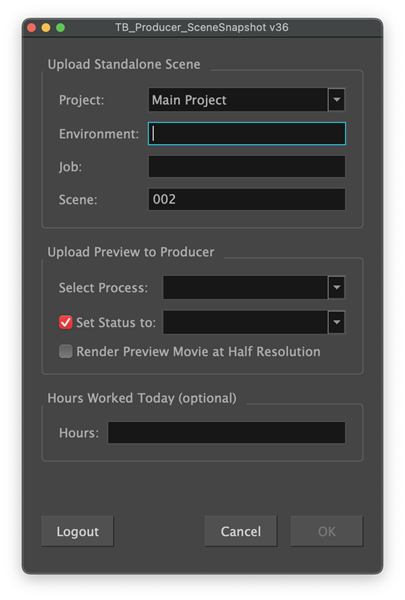Screen dimensions: 405x600
Task: Enable Render Preview Movie at Half Resolution
Action: [x=65, y=351]
